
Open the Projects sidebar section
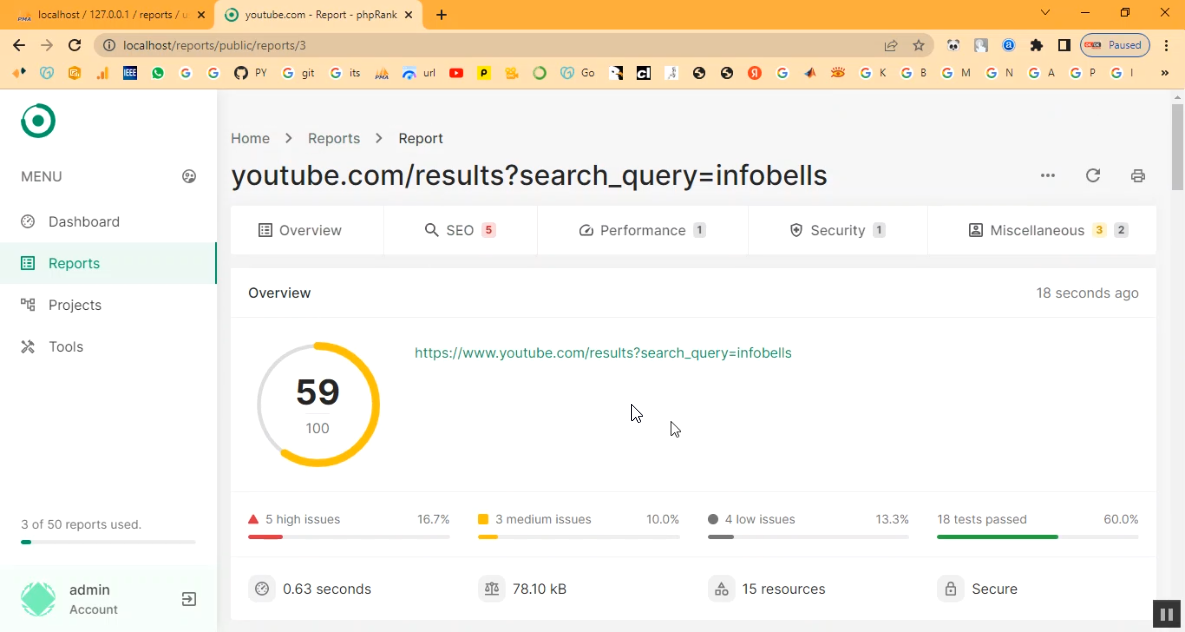tap(74, 305)
